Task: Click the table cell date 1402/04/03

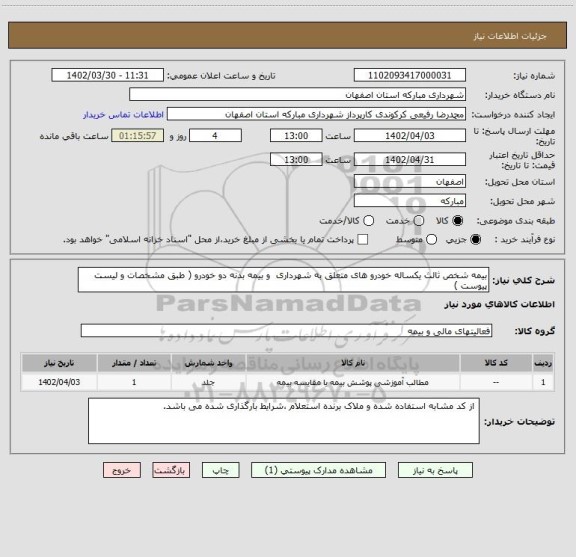Action: pos(59,382)
